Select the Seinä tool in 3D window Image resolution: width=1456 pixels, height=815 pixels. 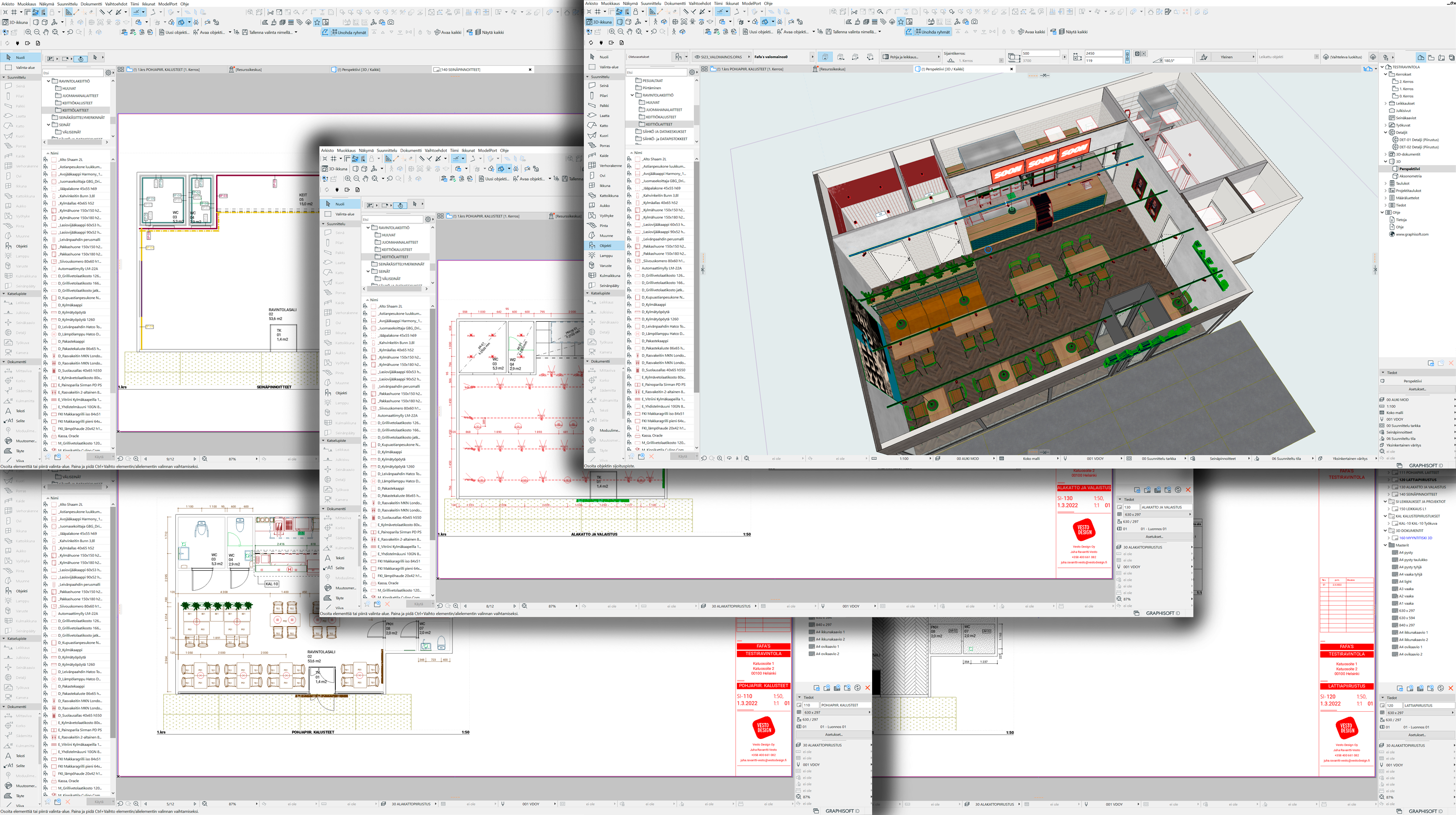point(604,86)
